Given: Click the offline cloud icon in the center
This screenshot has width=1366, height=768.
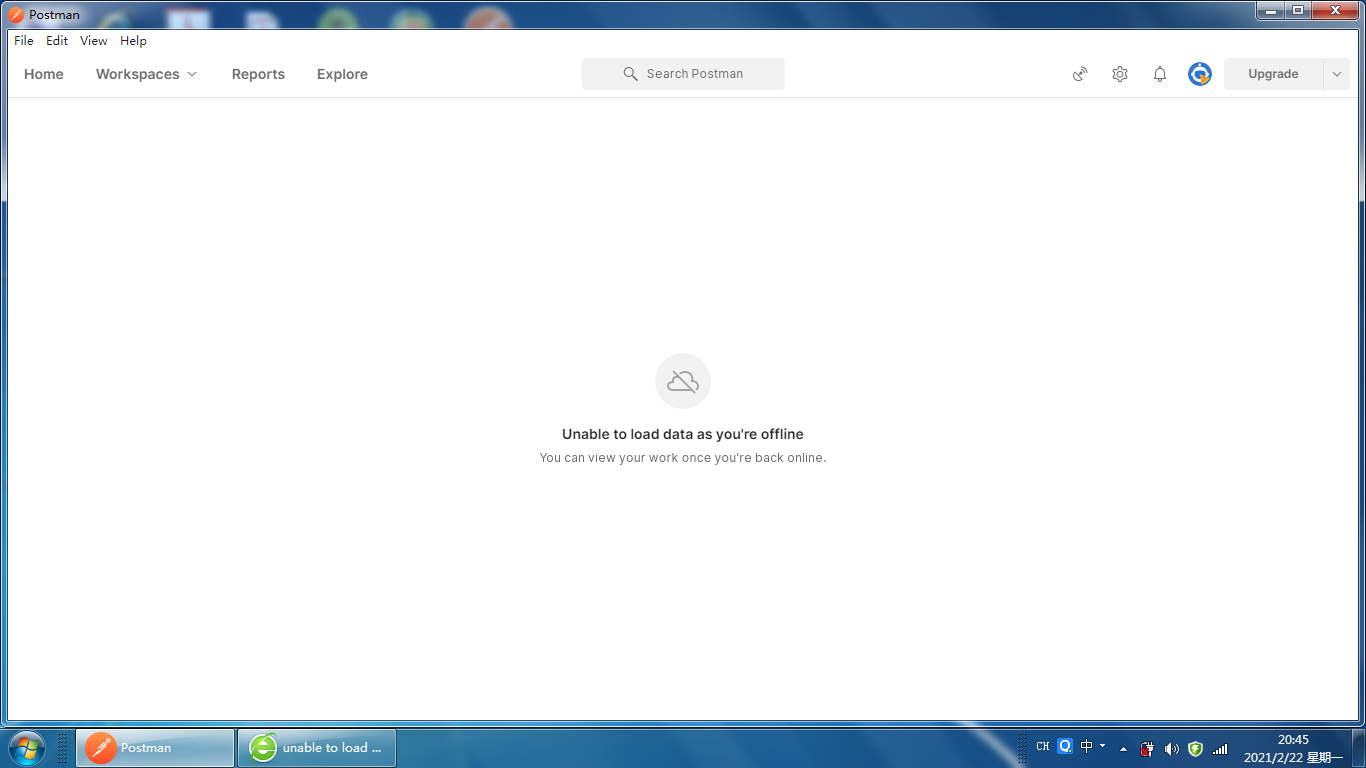Looking at the screenshot, I should tap(683, 381).
